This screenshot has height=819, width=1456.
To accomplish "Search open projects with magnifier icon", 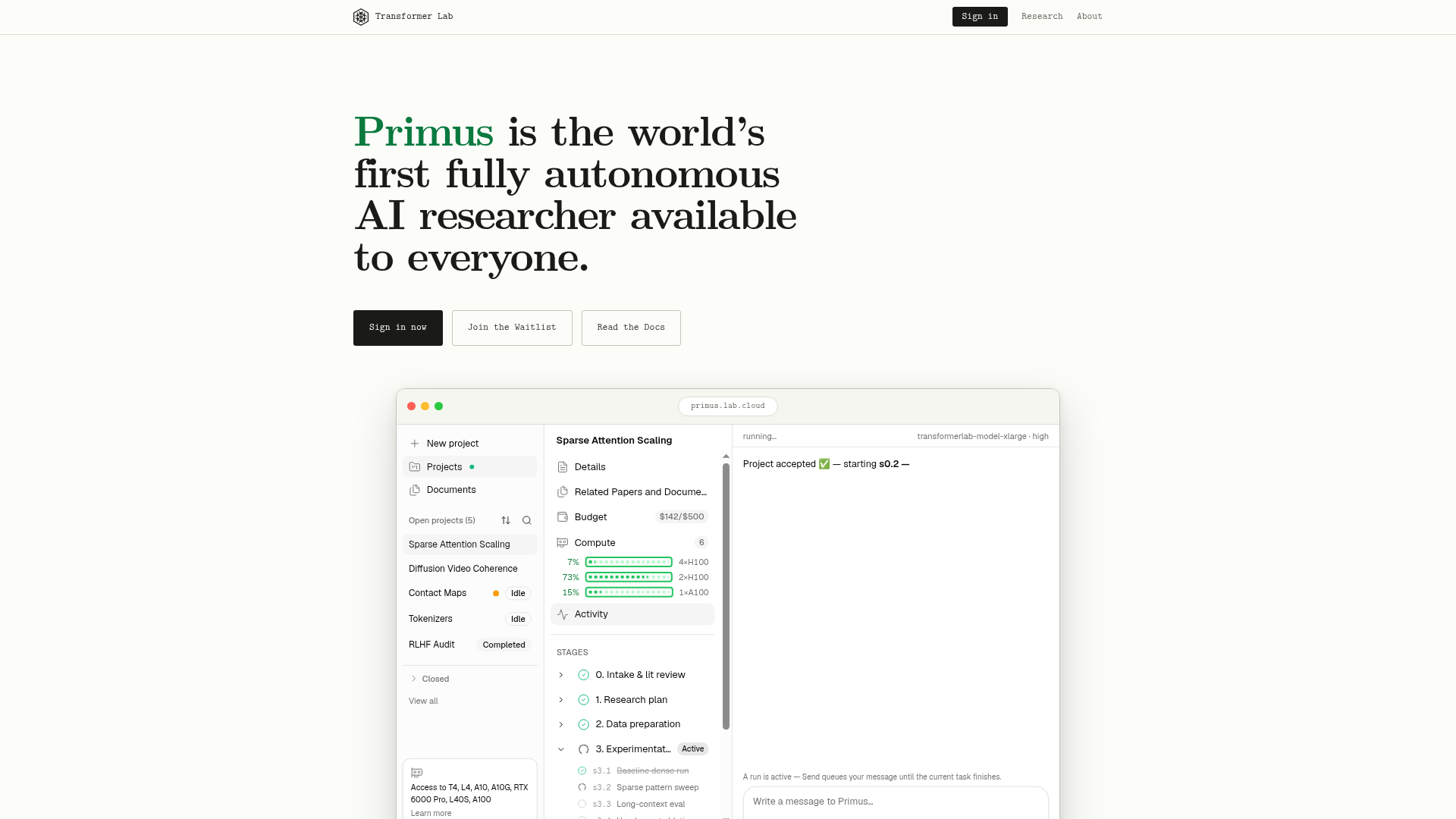I will click(527, 520).
